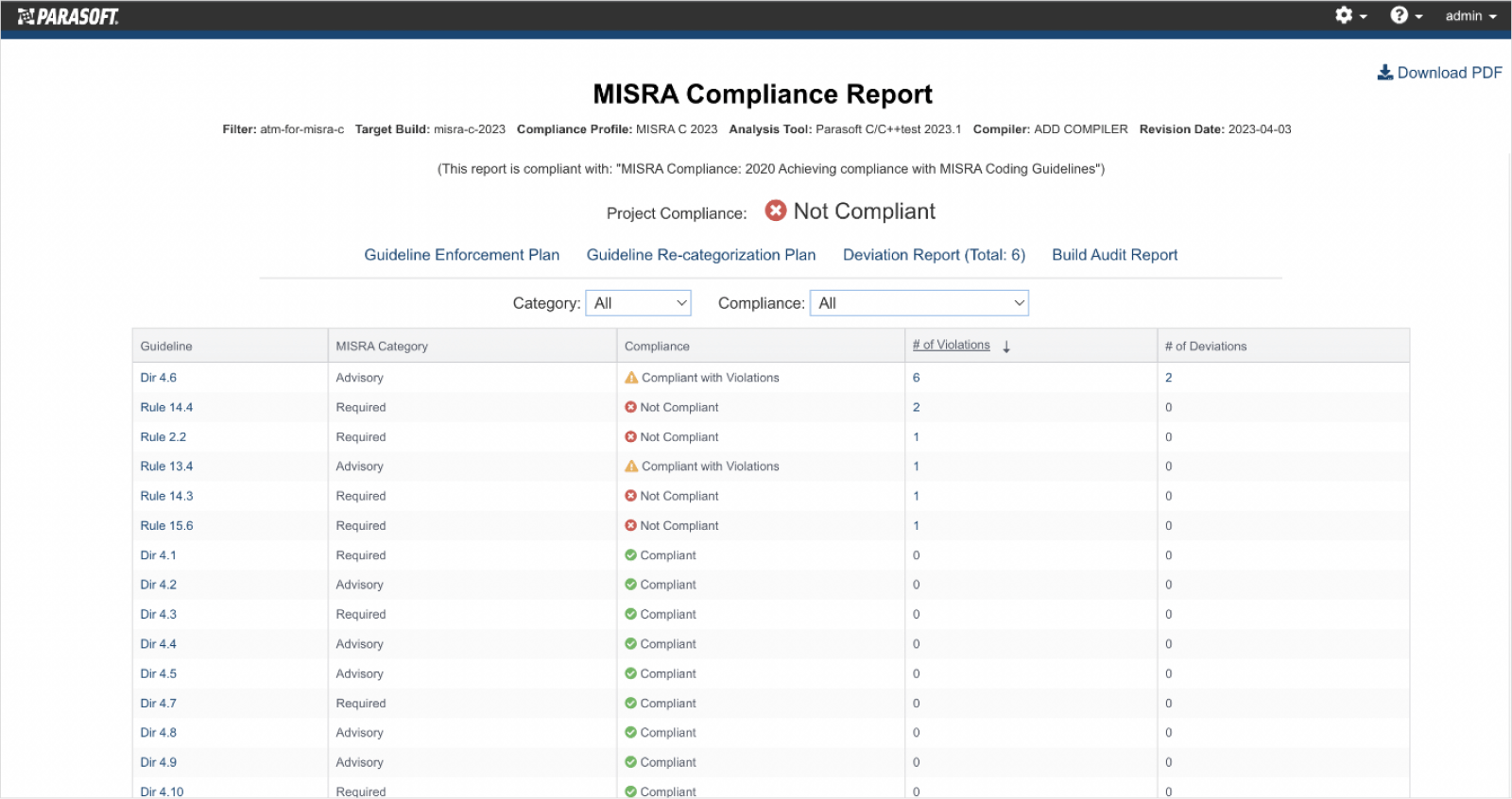The image size is (1512, 799).
Task: Click the Download PDF icon
Action: 1384,73
